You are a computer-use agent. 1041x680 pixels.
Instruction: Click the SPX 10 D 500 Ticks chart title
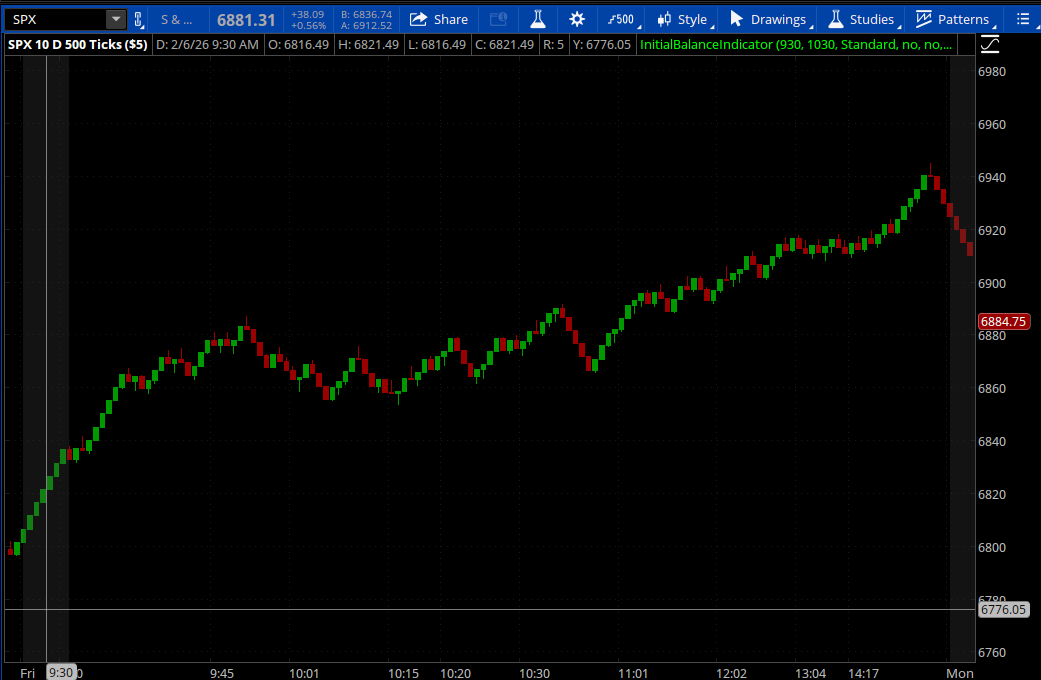coord(77,45)
